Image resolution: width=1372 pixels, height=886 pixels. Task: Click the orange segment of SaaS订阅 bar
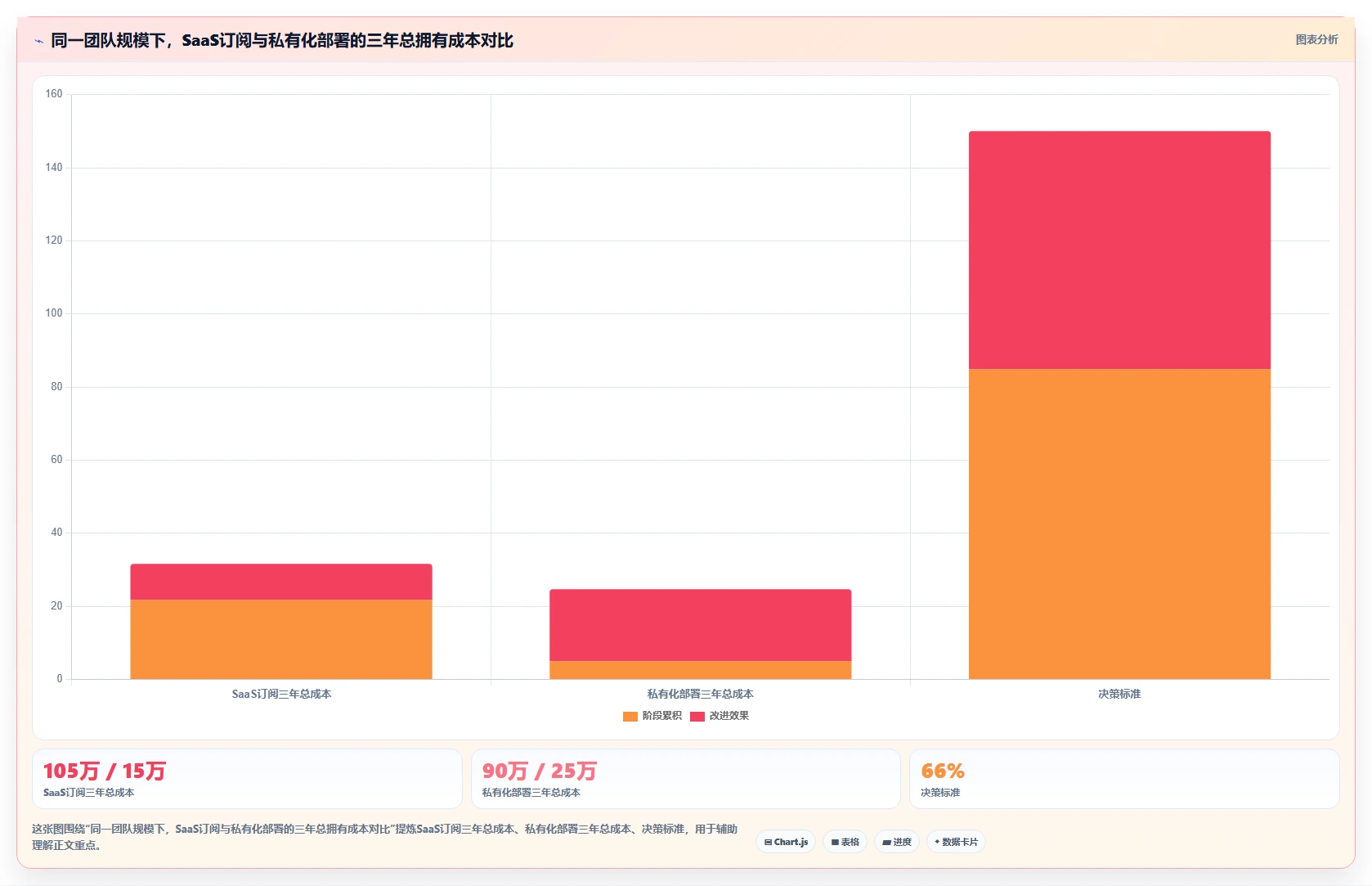point(281,639)
